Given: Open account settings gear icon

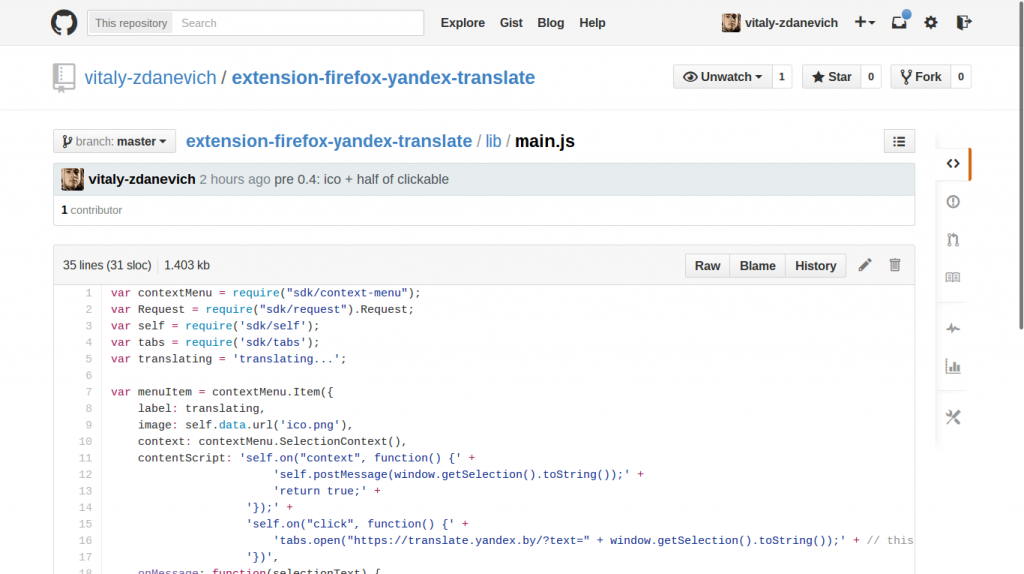Looking at the screenshot, I should pyautogui.click(x=931, y=23).
